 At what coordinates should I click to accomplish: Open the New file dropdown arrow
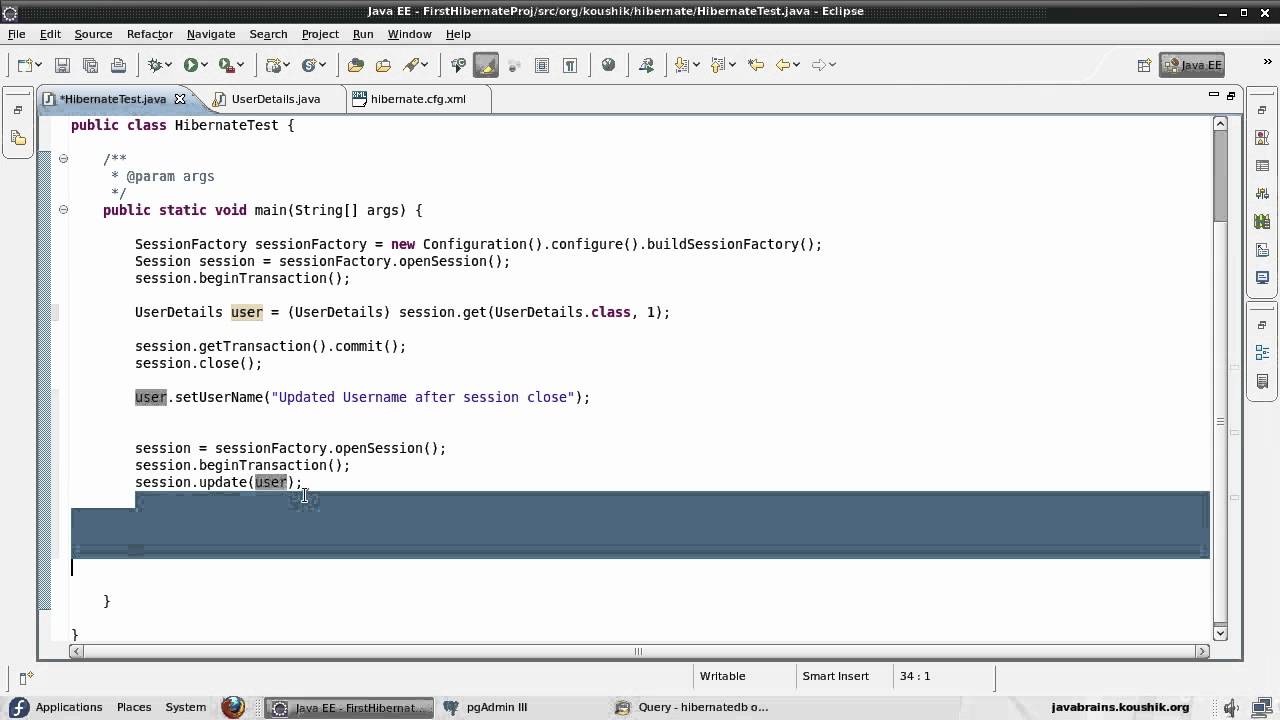(x=39, y=65)
